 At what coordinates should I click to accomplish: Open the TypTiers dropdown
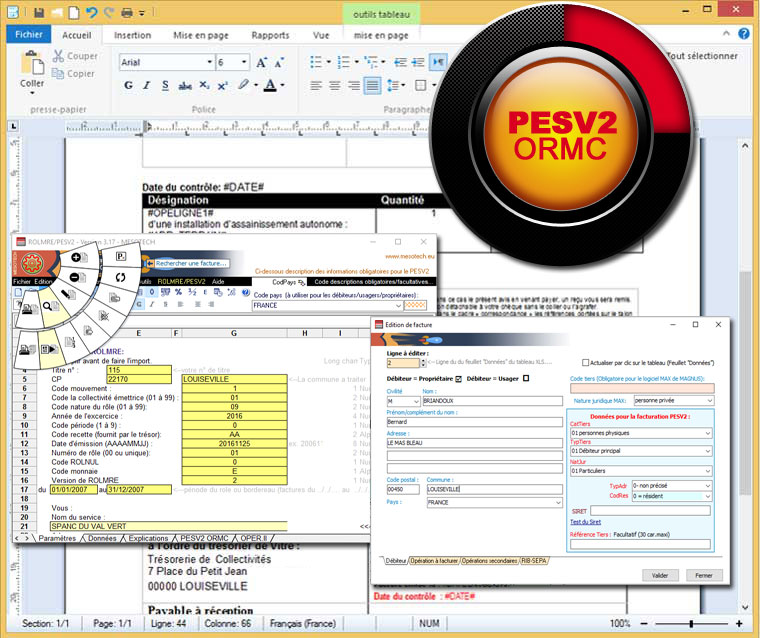coord(707,451)
